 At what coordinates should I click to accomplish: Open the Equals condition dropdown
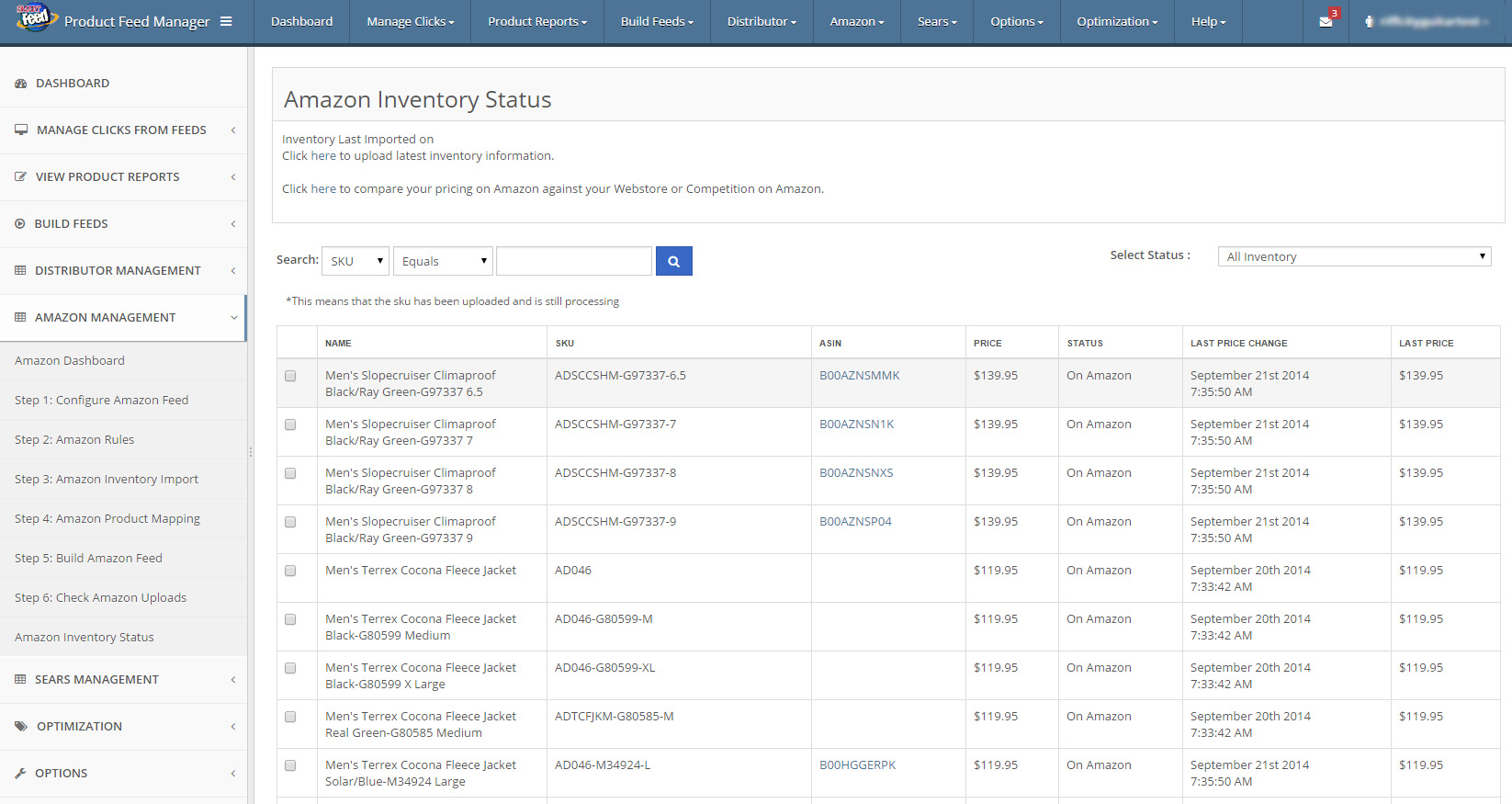pyautogui.click(x=443, y=261)
